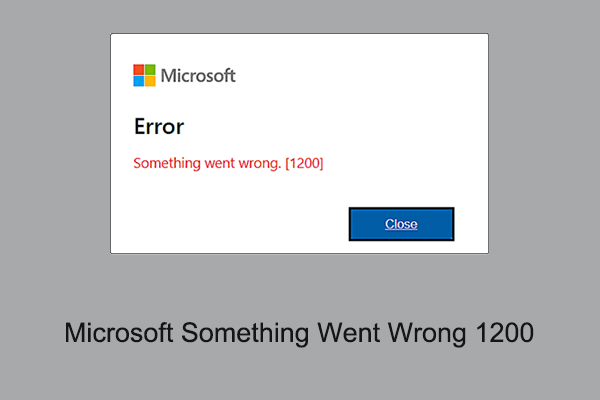Click the red square of the Microsoft logo
This screenshot has height=400, width=600.
(x=139, y=70)
